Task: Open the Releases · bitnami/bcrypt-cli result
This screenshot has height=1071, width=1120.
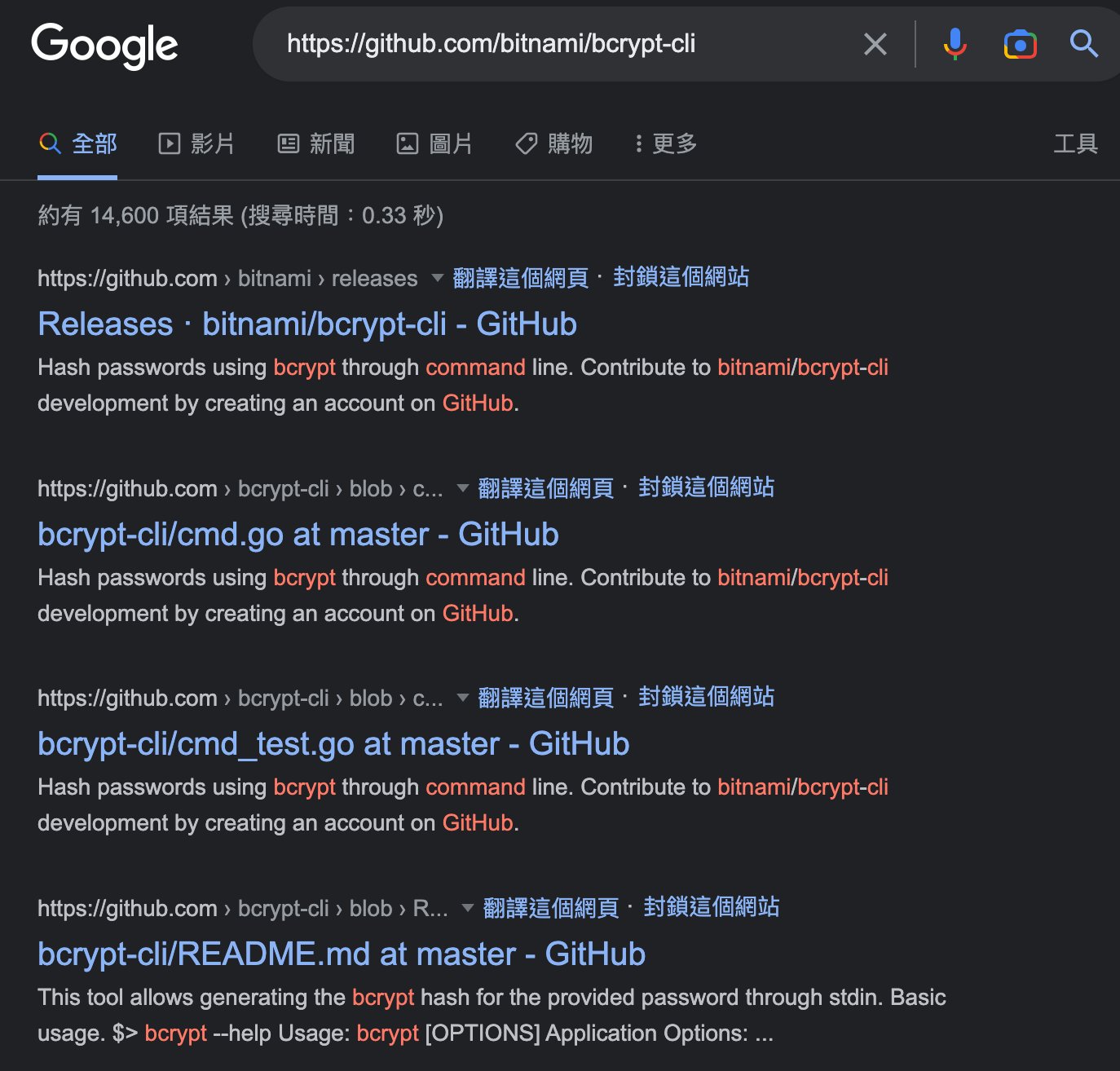Action: (x=307, y=324)
